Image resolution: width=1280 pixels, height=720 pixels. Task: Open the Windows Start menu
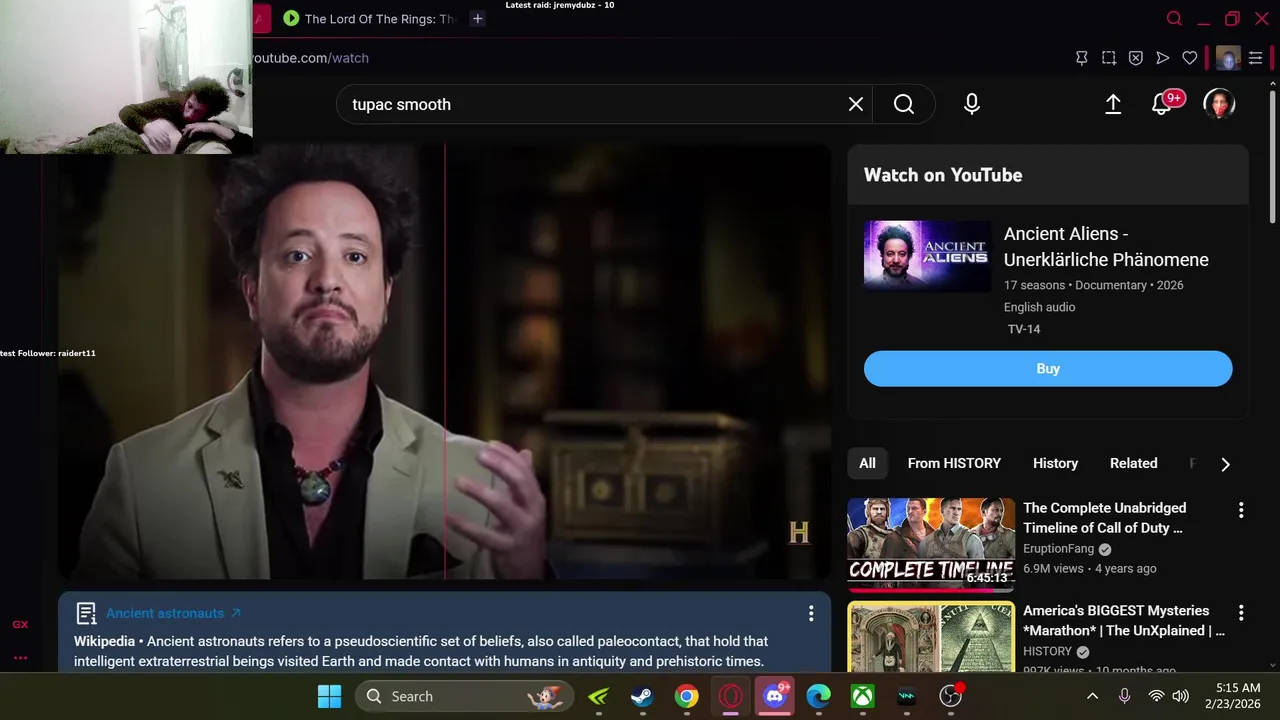pos(329,696)
